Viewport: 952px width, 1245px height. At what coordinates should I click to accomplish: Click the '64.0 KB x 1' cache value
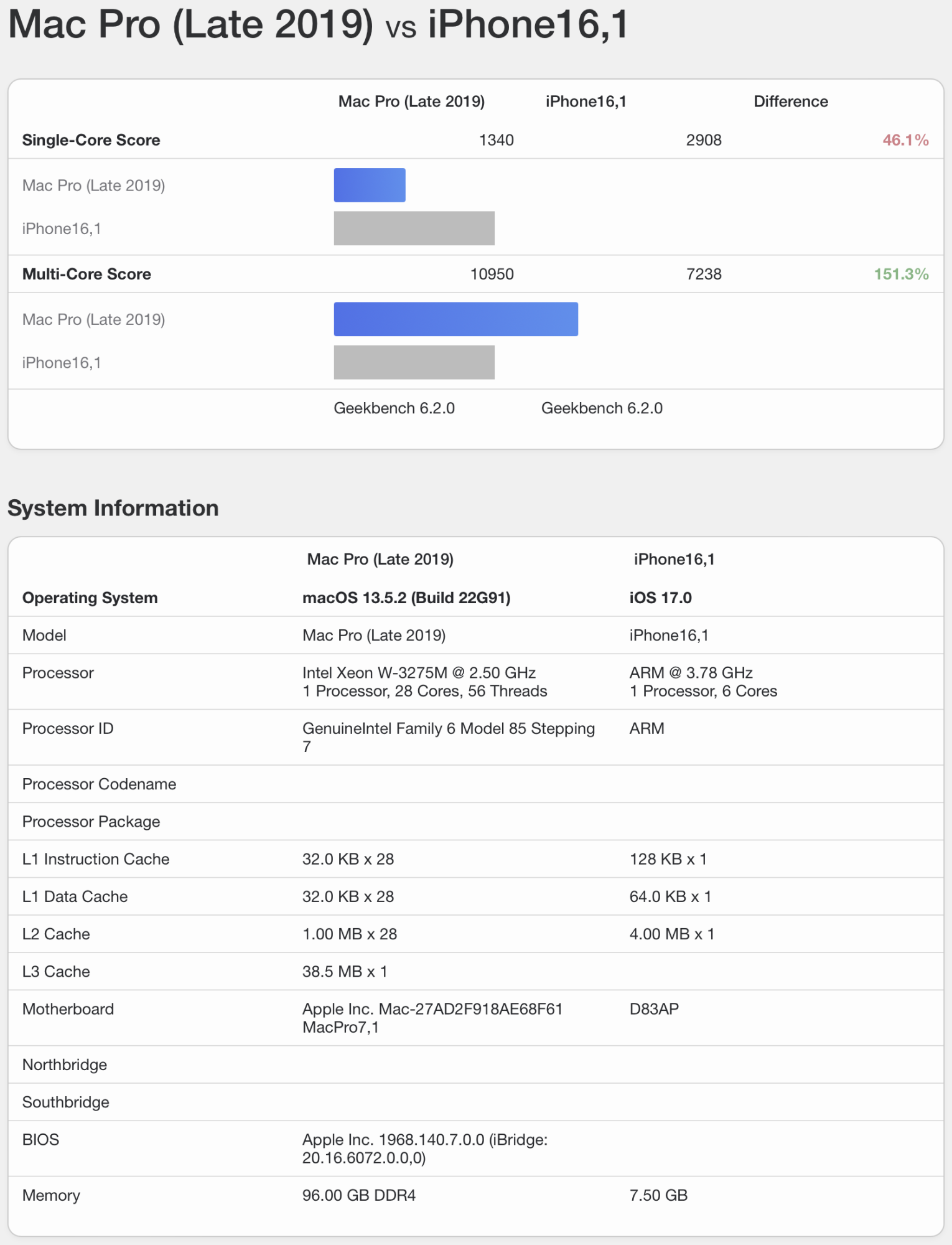670,896
